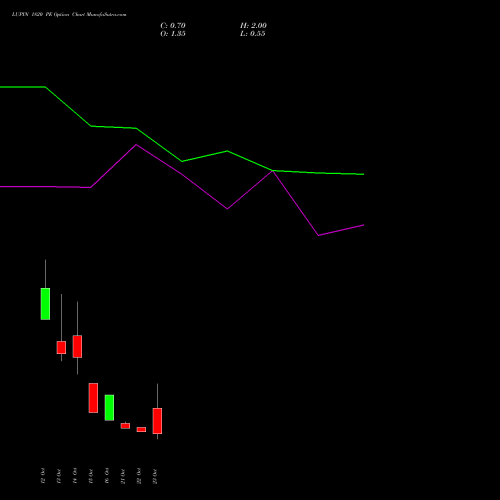Click the 14 Oct date label
500x500 pixels.
pos(75,476)
